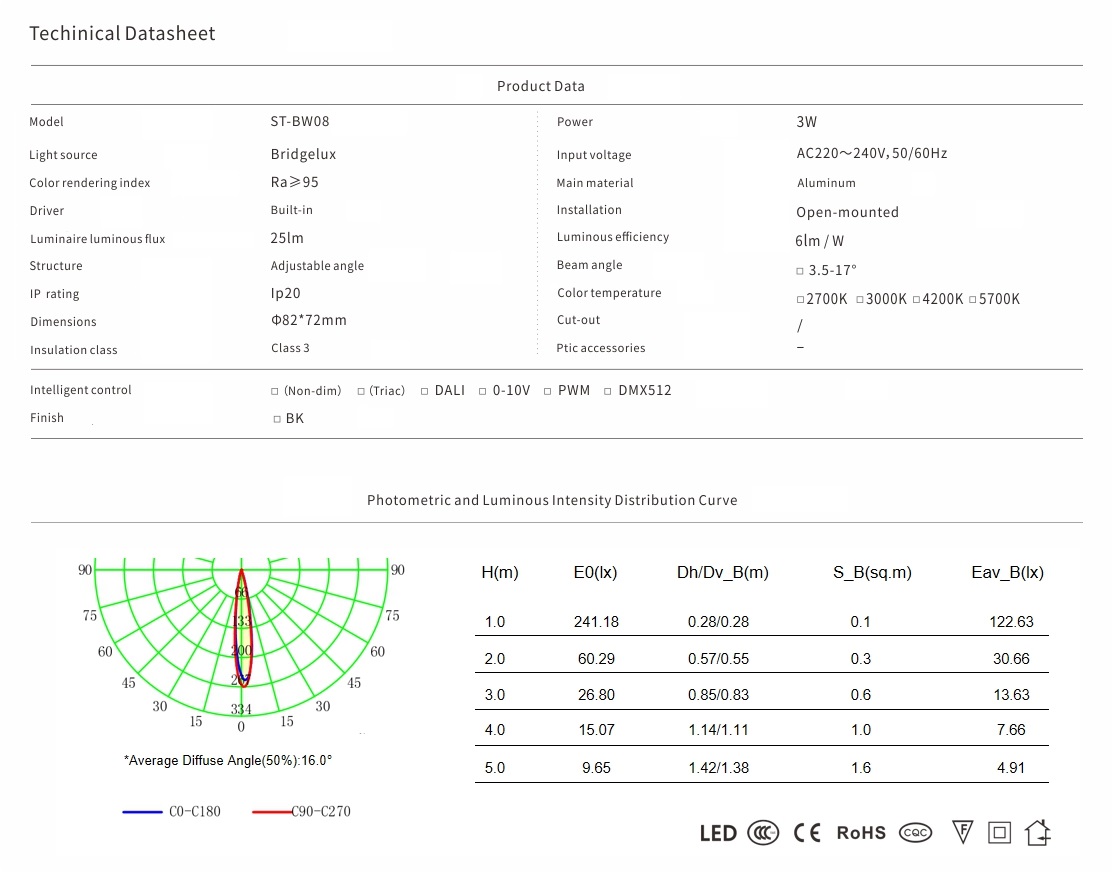Select the triangular F-mark icon
The width and height of the screenshot is (1114, 872).
click(962, 832)
